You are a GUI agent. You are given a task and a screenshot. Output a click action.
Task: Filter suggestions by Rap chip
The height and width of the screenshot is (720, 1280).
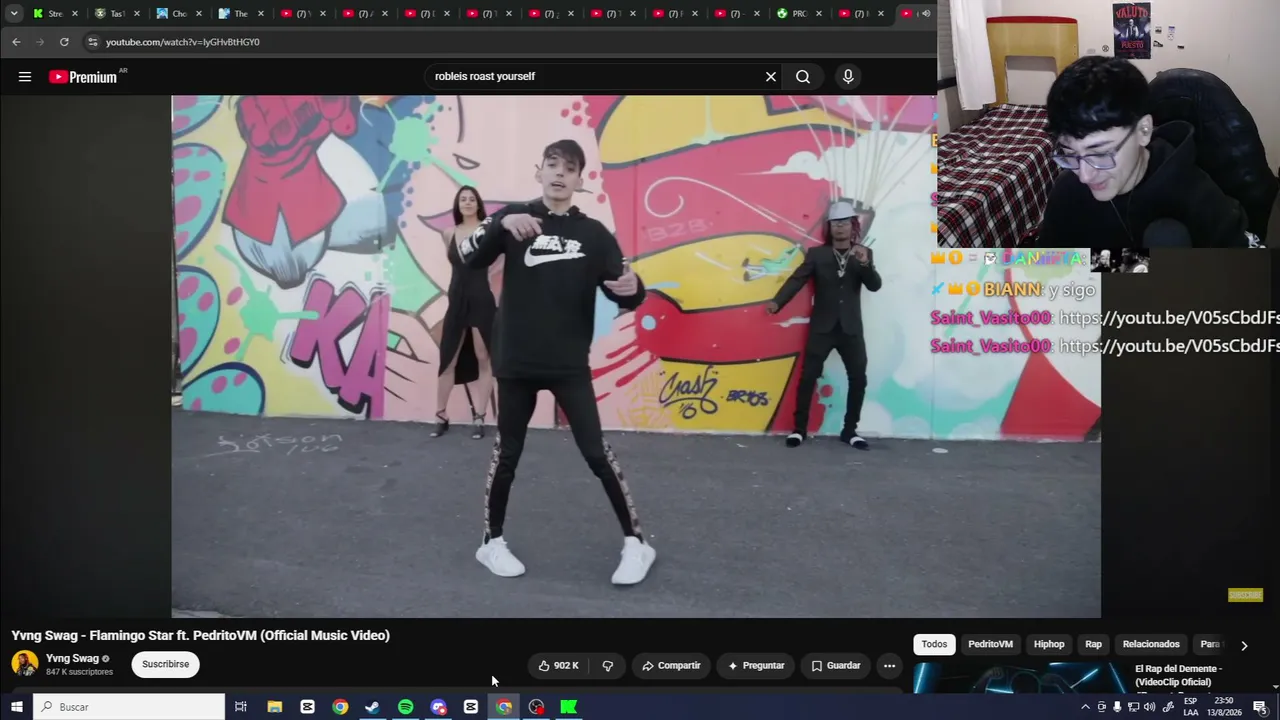1094,644
